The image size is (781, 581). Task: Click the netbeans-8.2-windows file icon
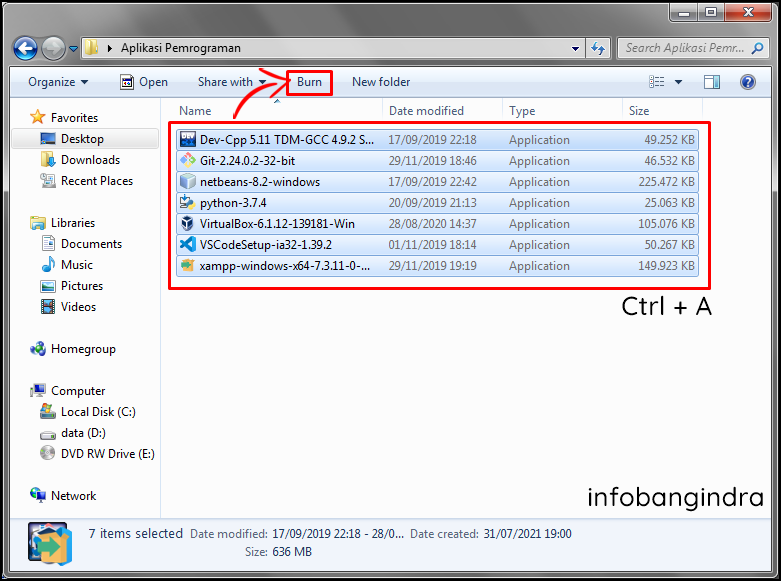point(188,181)
